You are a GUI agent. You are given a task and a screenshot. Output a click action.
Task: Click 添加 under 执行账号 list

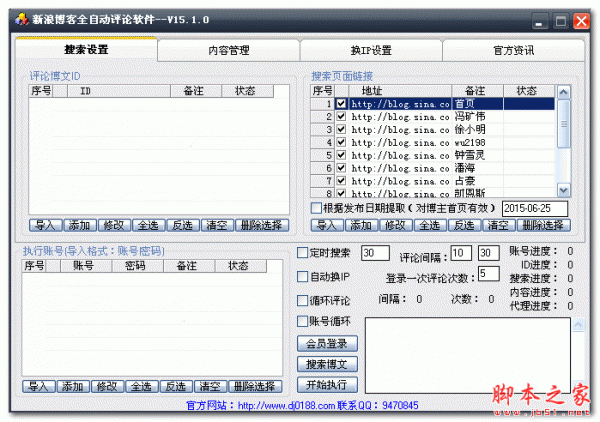73,386
